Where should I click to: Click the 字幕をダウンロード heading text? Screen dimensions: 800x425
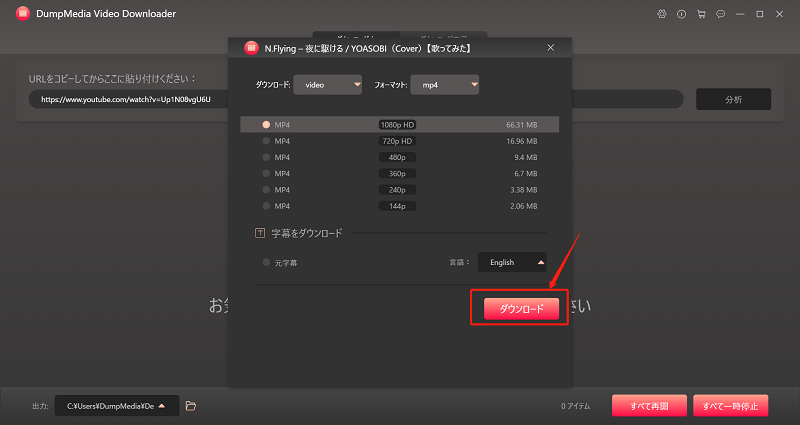tap(307, 233)
